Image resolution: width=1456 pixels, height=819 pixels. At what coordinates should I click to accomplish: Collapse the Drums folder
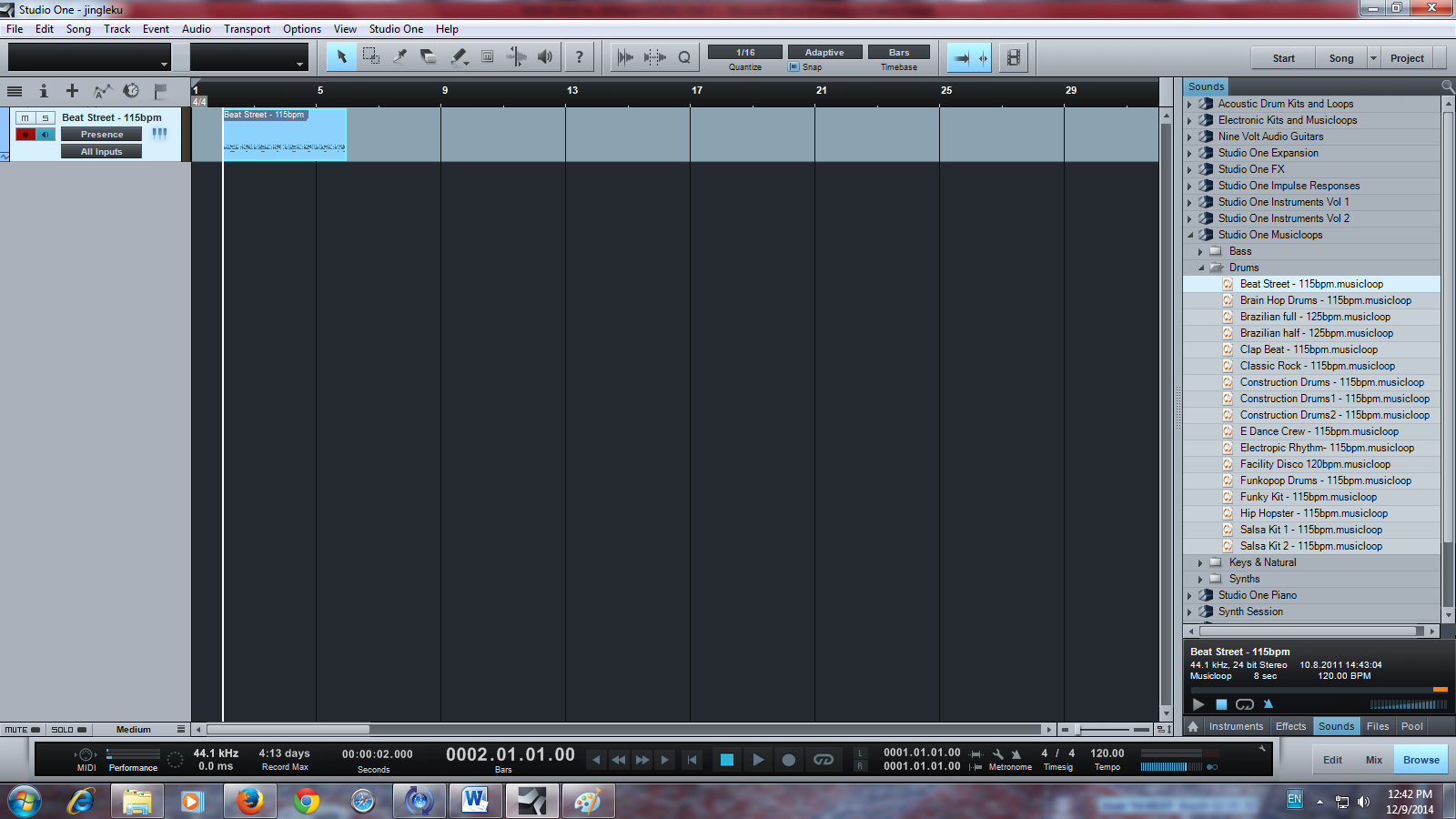tap(1200, 268)
